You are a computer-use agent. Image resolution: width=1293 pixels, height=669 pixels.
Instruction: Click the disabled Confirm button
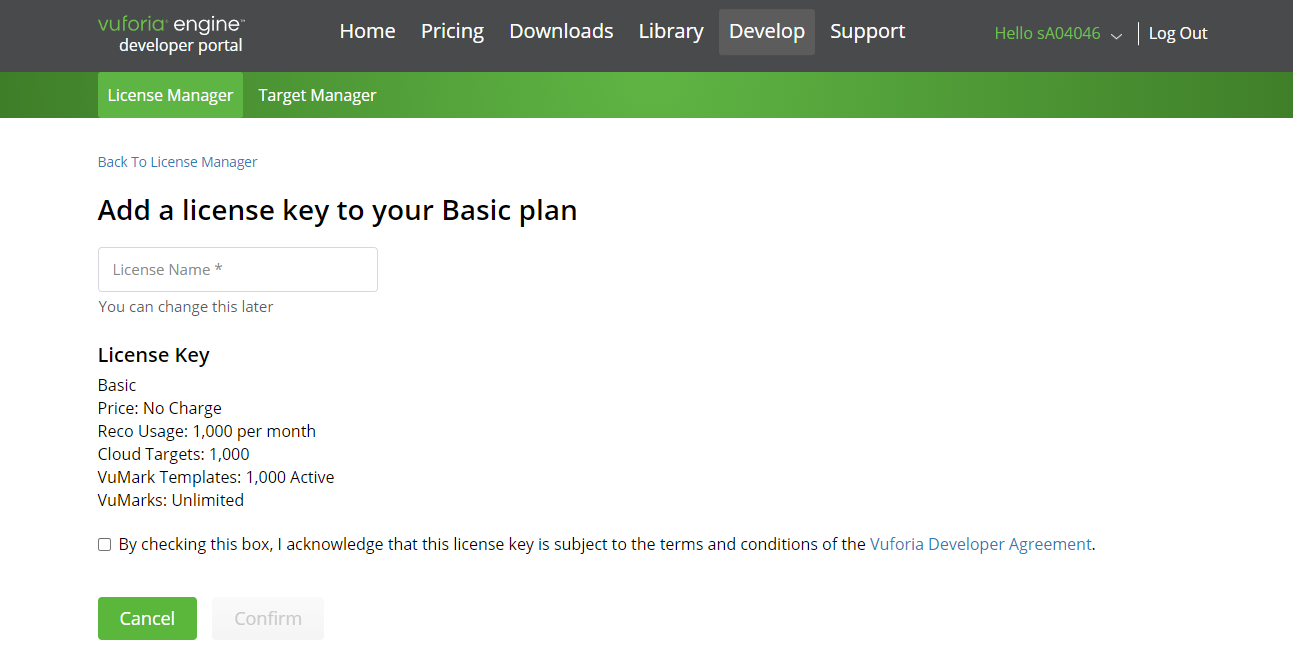[268, 618]
